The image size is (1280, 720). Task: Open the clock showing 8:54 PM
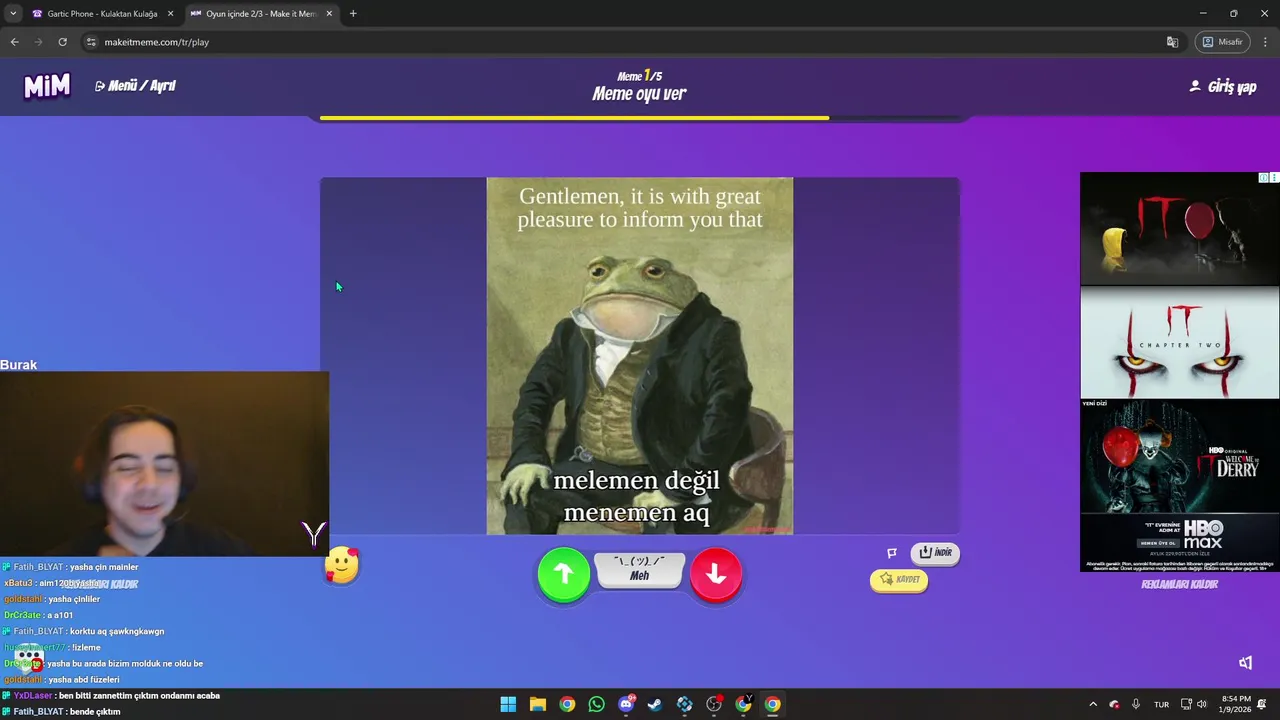tap(1236, 704)
